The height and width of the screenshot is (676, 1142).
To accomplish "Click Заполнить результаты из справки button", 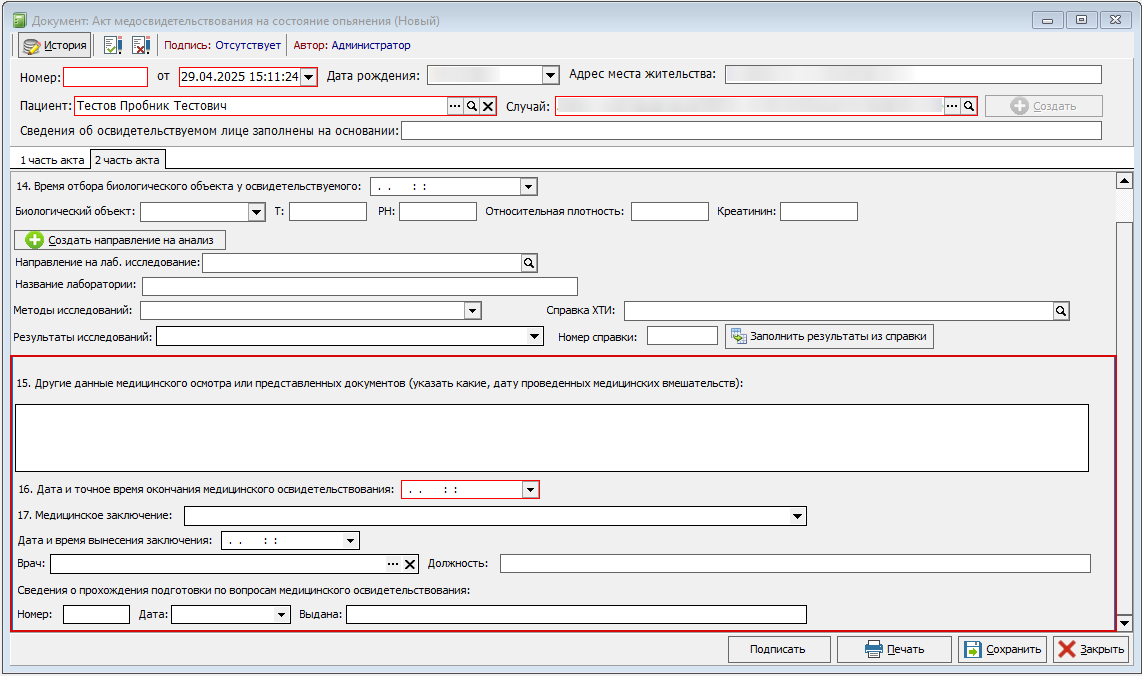I will 830,337.
